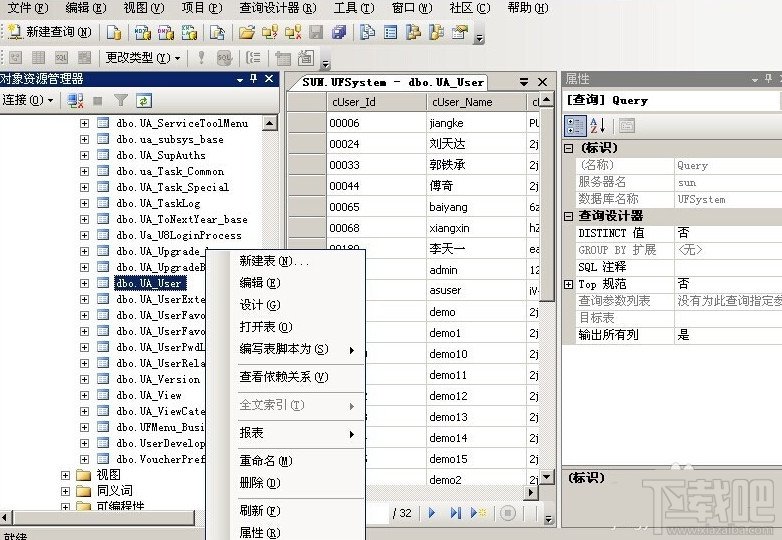This screenshot has width=782, height=540.
Task: Click the Add Group By icon
Action: click(253, 58)
